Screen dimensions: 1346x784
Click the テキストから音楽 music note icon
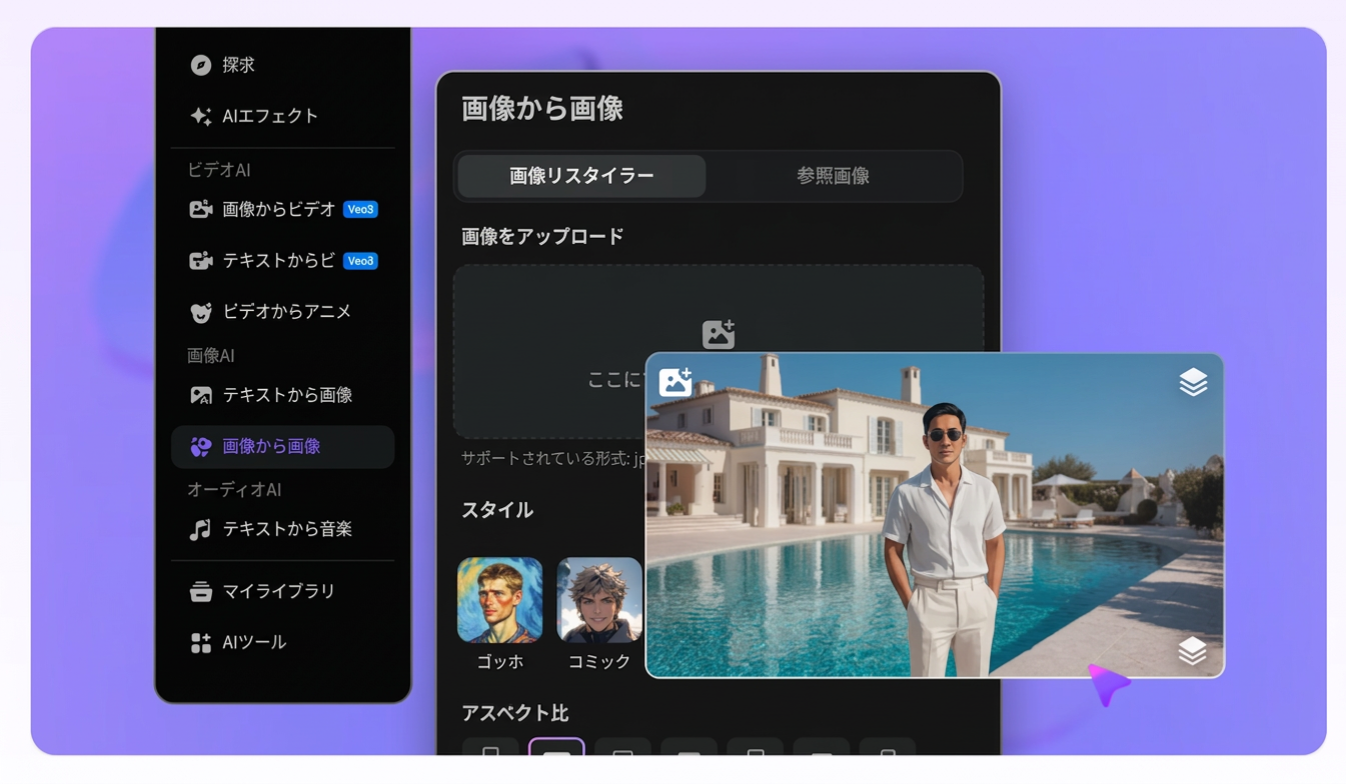(201, 529)
